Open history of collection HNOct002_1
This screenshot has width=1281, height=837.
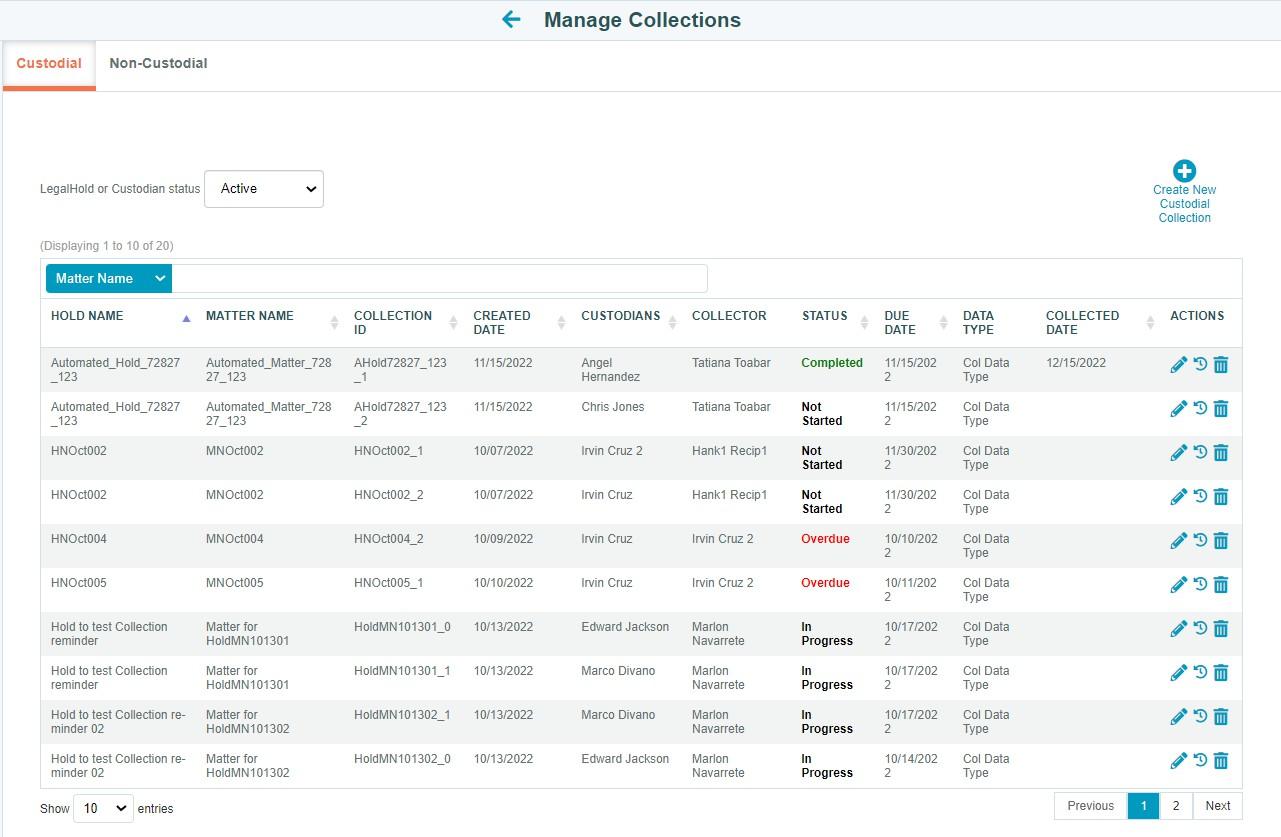1200,453
